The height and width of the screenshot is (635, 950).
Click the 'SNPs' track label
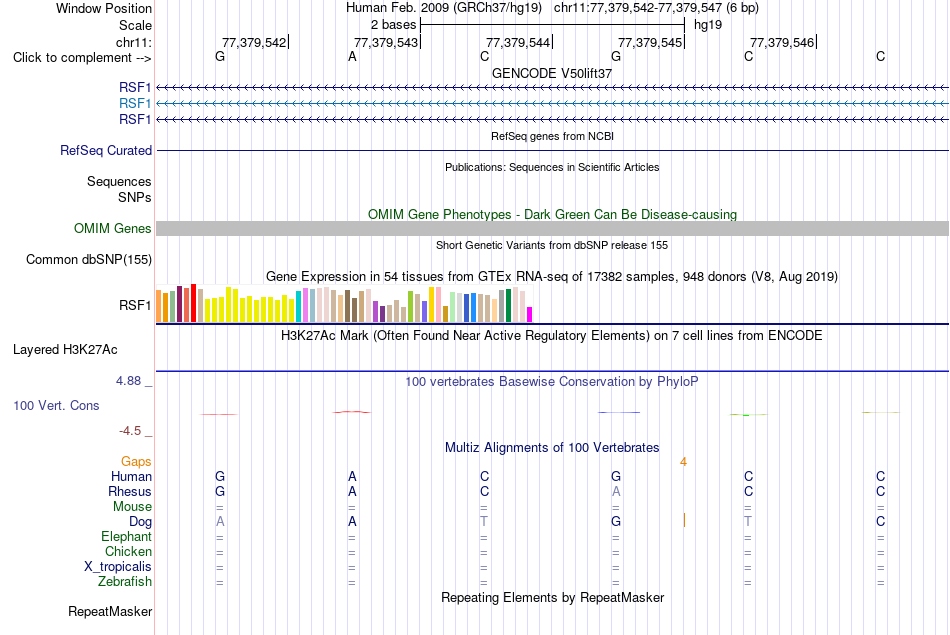135,198
